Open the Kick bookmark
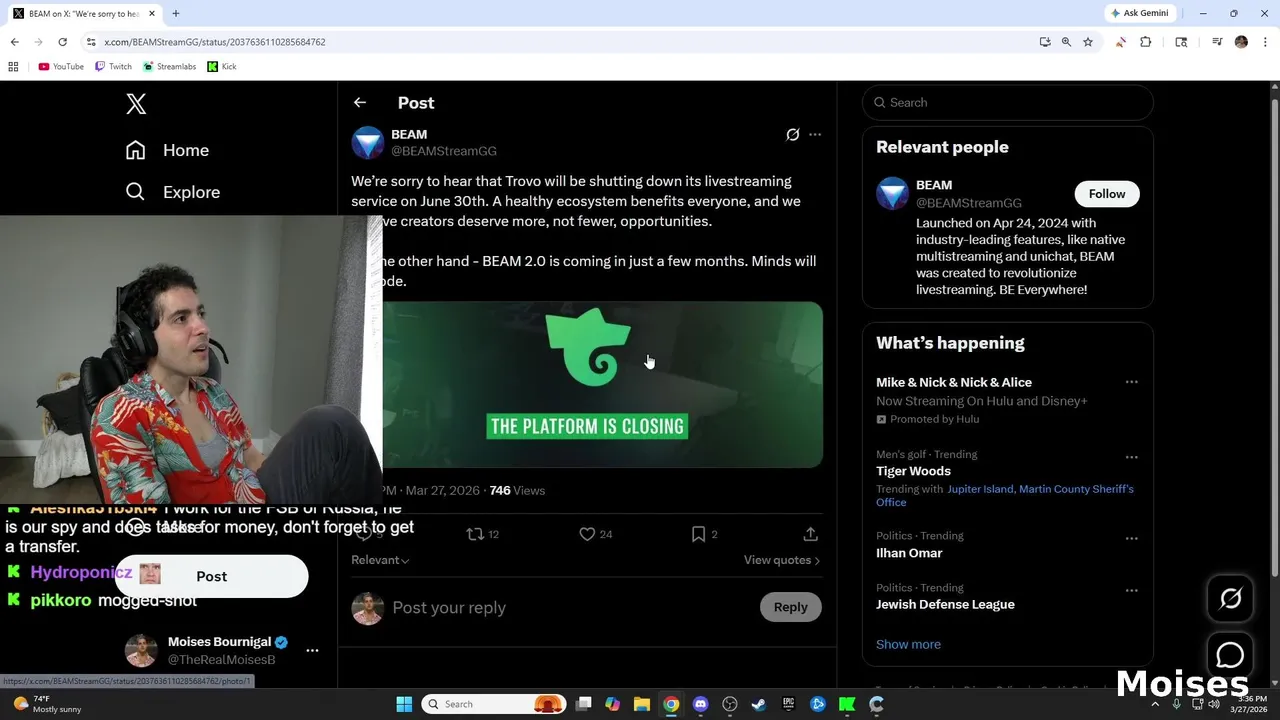Viewport: 1280px width, 720px height. coord(222,67)
